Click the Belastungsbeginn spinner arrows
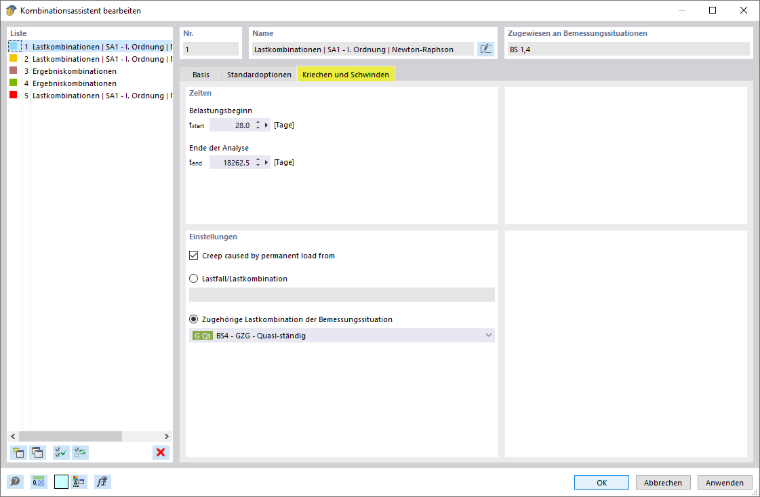760x497 pixels. click(258, 125)
